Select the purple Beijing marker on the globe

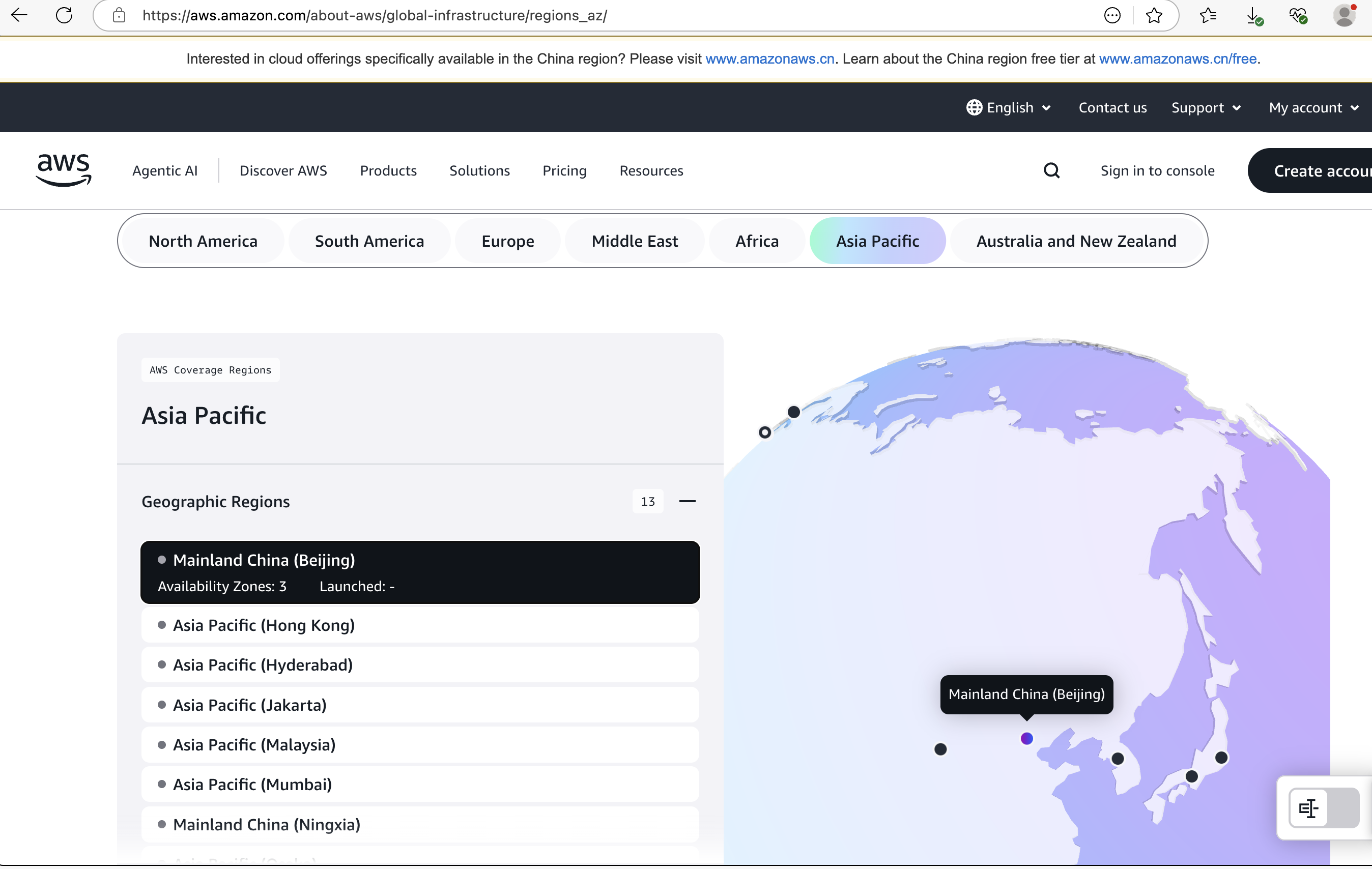click(1026, 739)
